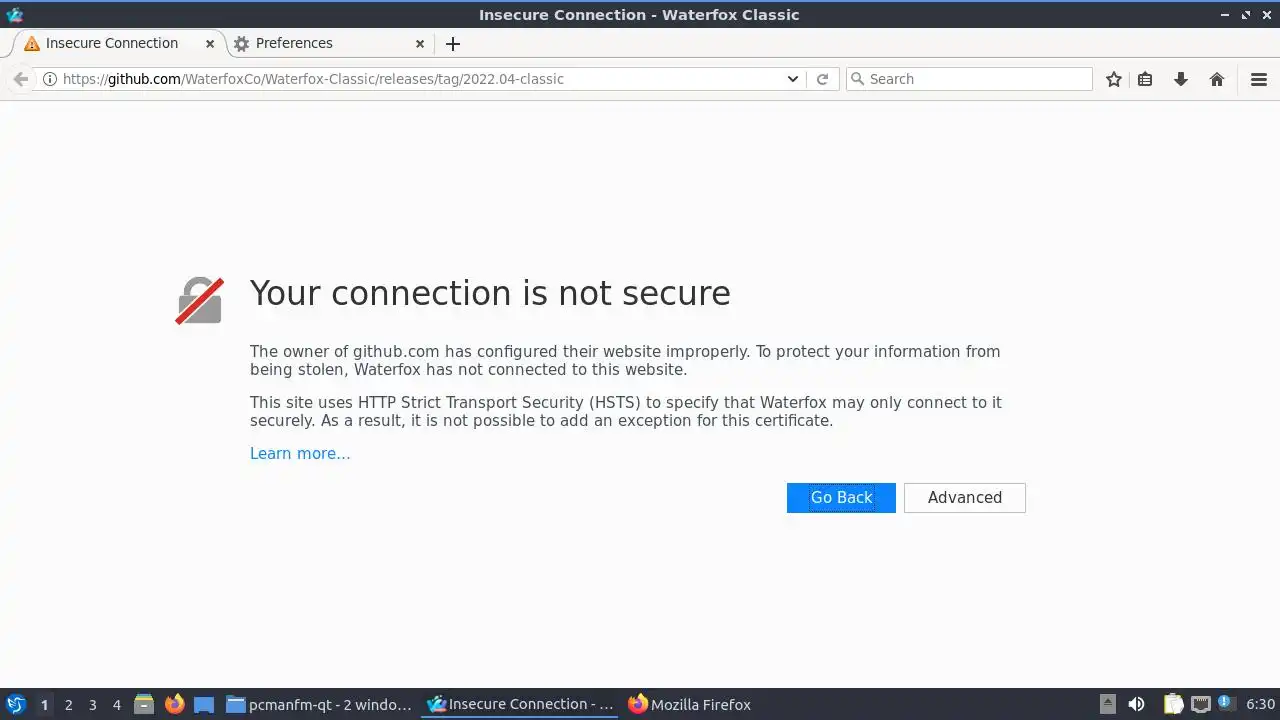The image size is (1280, 720).
Task: Click the back arrow navigation button
Action: [21, 79]
